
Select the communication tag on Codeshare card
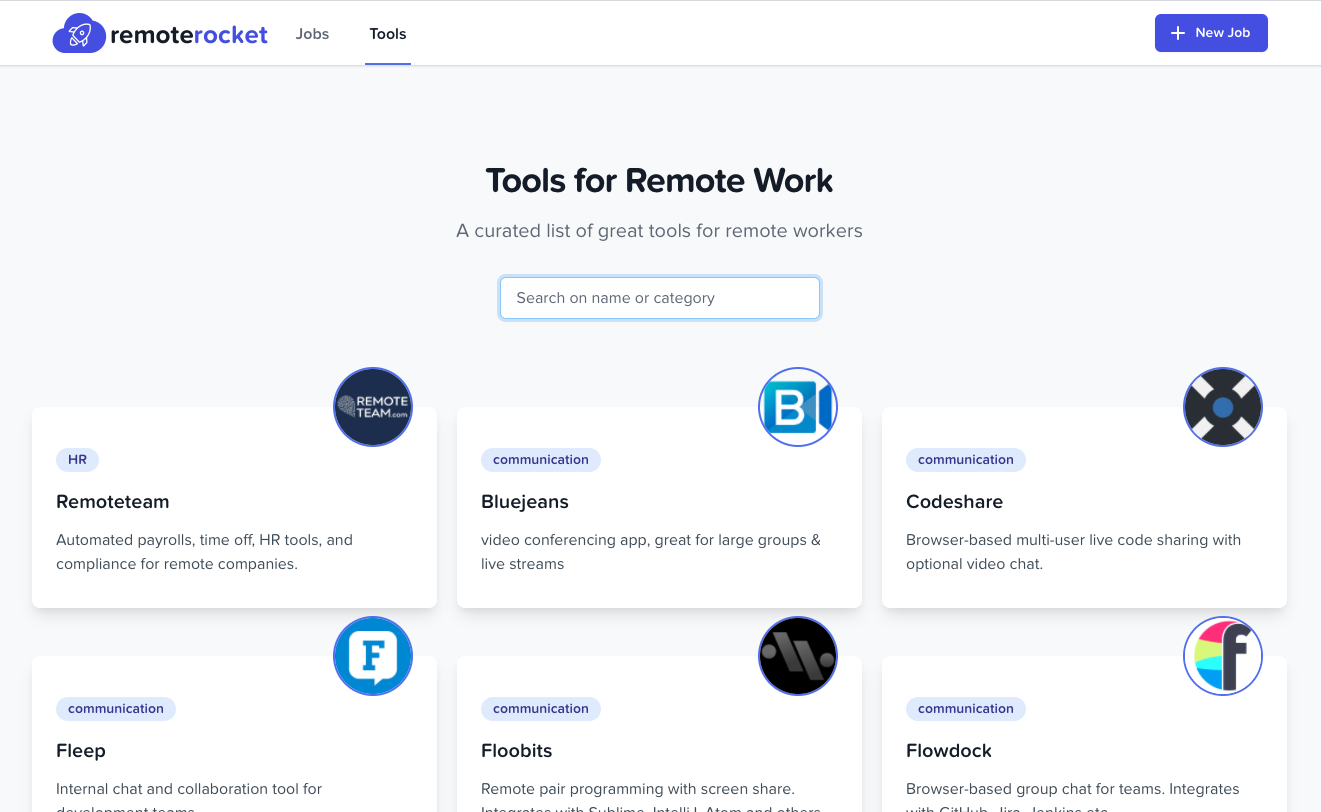coord(966,460)
